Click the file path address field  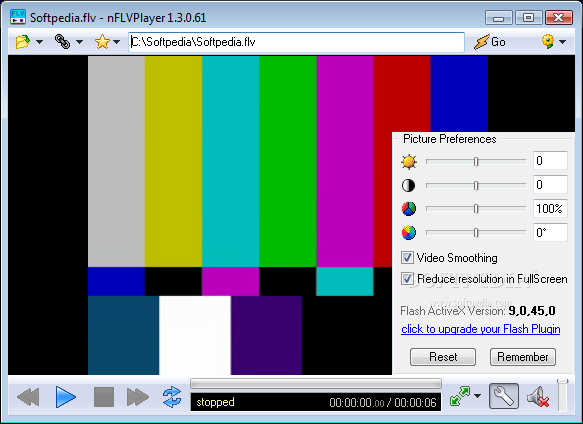(x=296, y=42)
